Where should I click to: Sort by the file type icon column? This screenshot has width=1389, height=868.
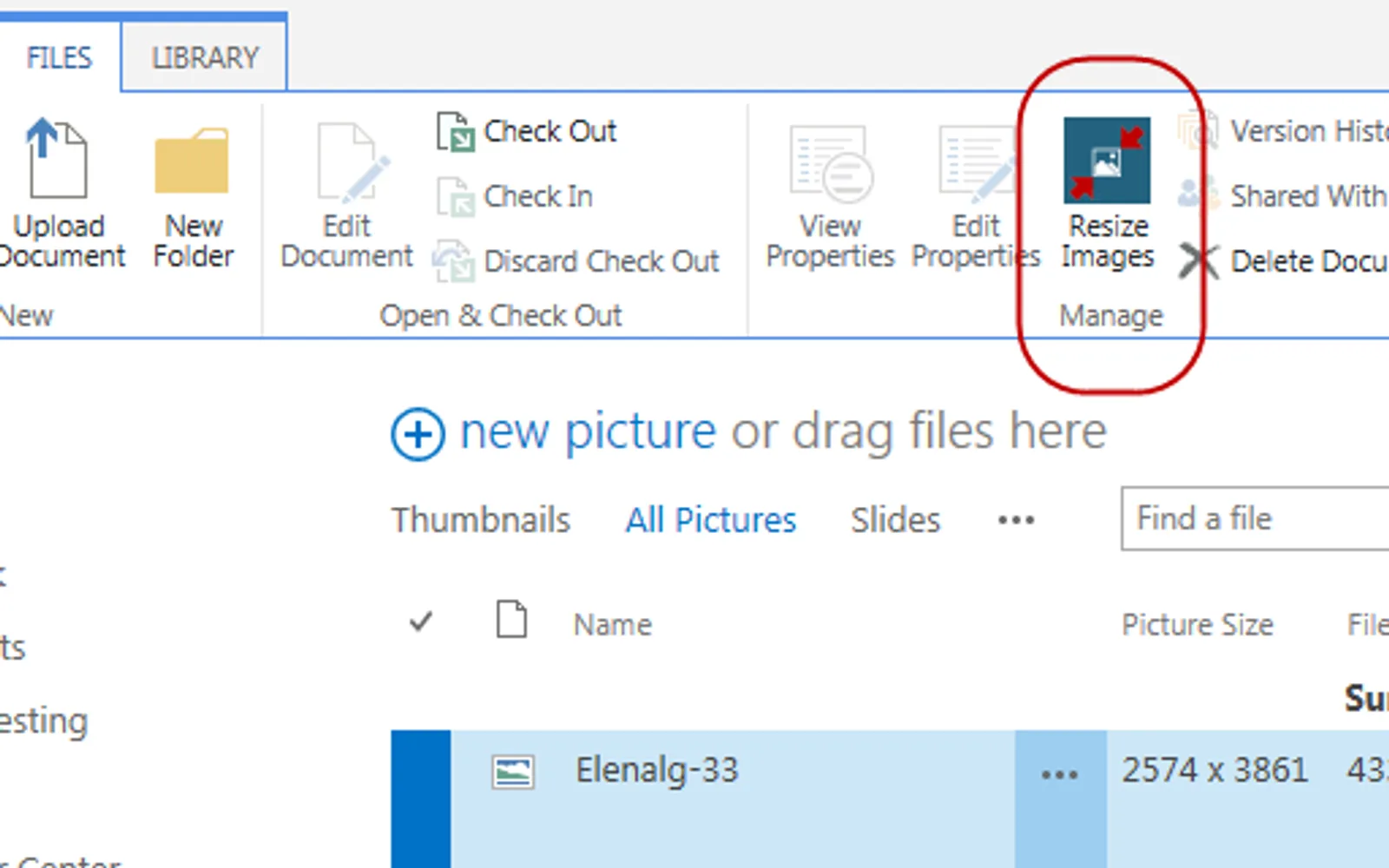tap(511, 620)
